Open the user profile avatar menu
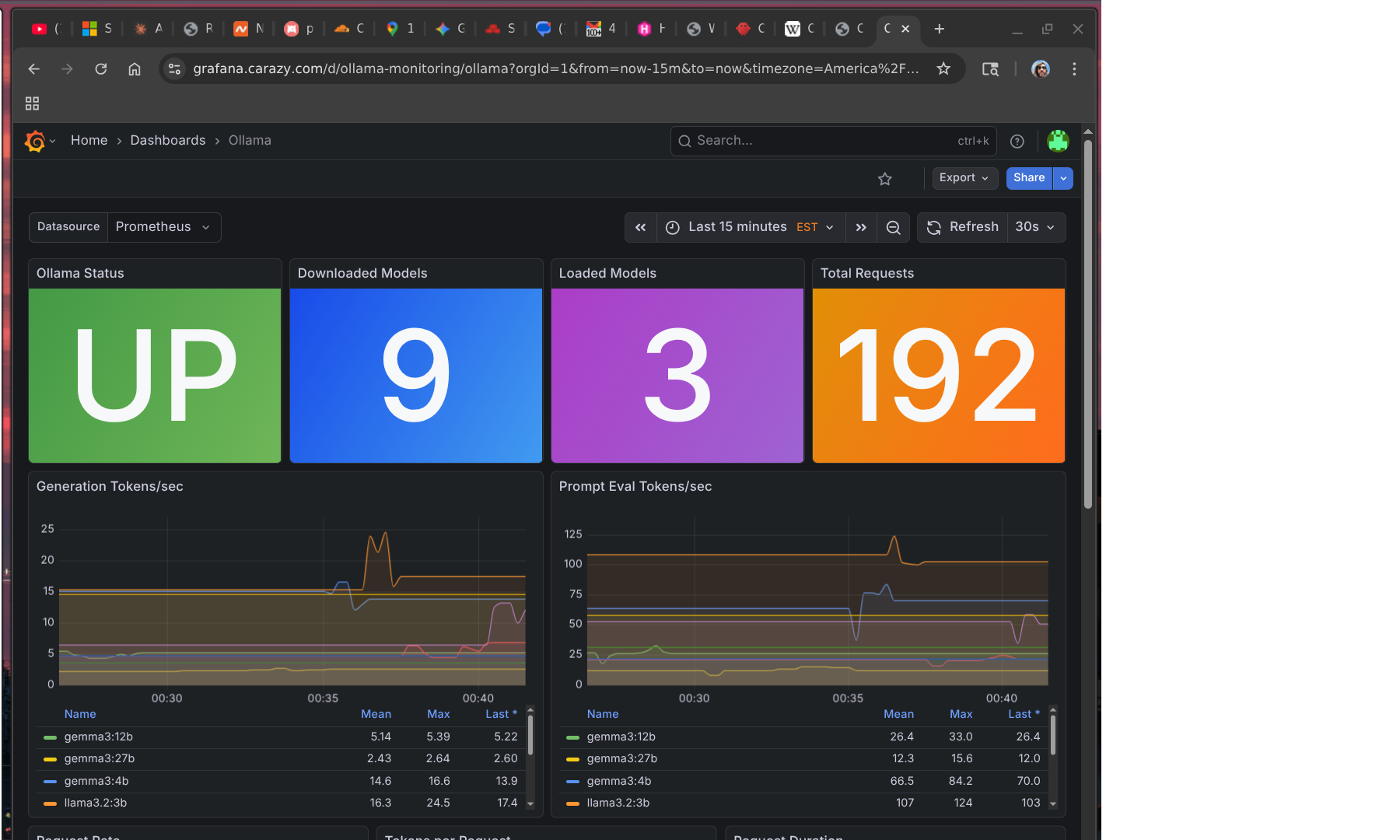 pyautogui.click(x=1058, y=141)
